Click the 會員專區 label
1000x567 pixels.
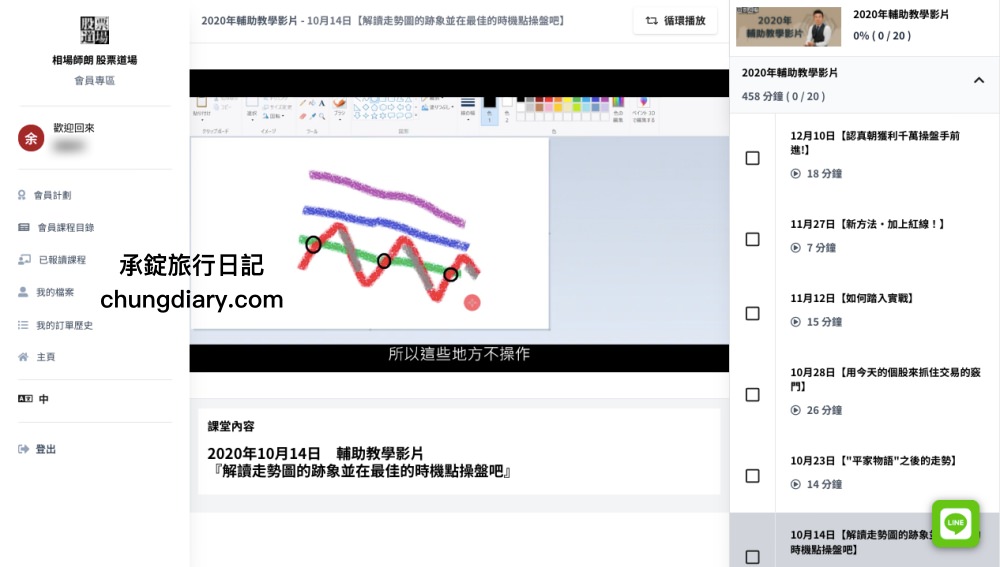[x=94, y=80]
